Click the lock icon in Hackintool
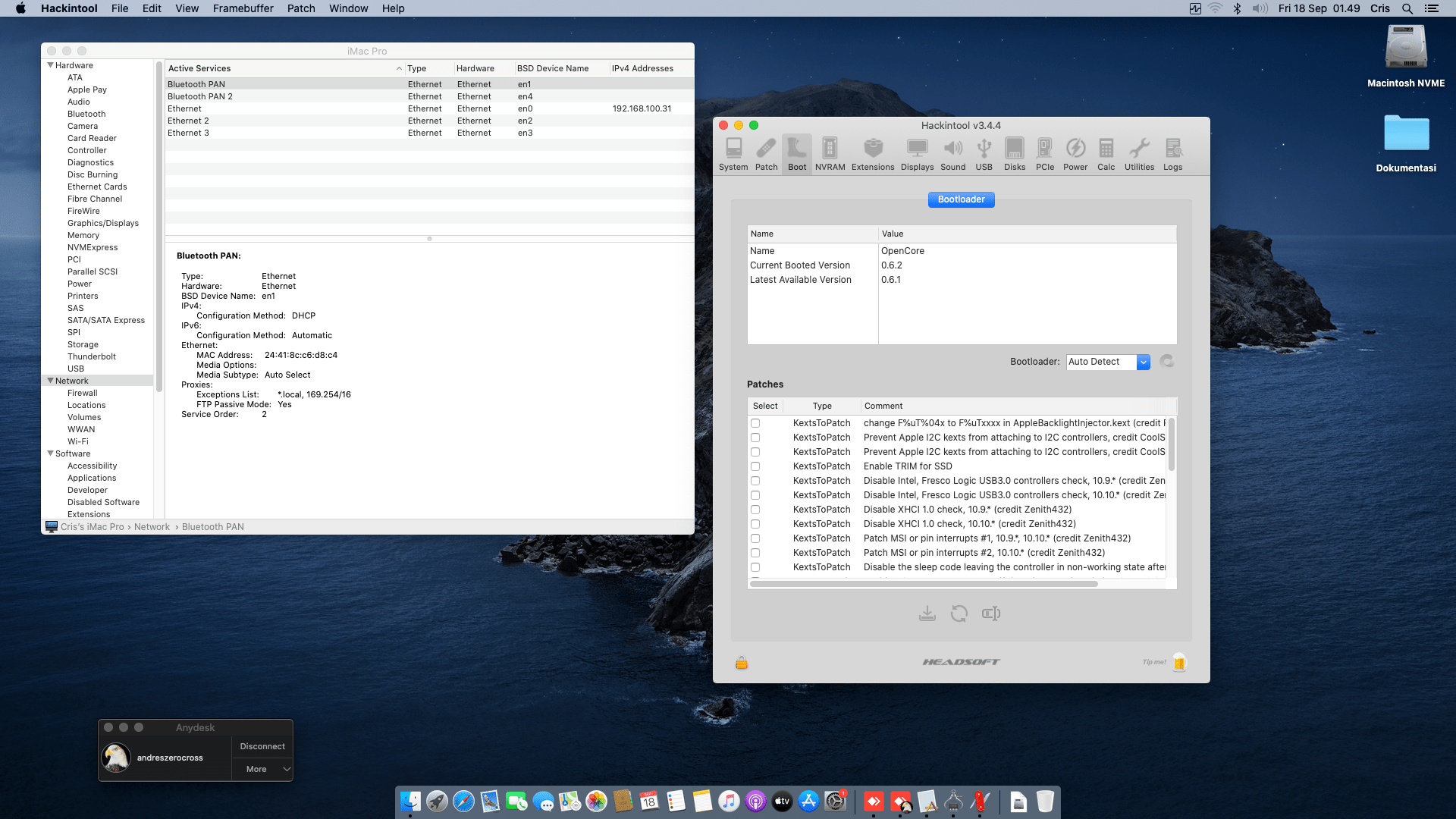Viewport: 1456px width, 819px height. tap(742, 663)
